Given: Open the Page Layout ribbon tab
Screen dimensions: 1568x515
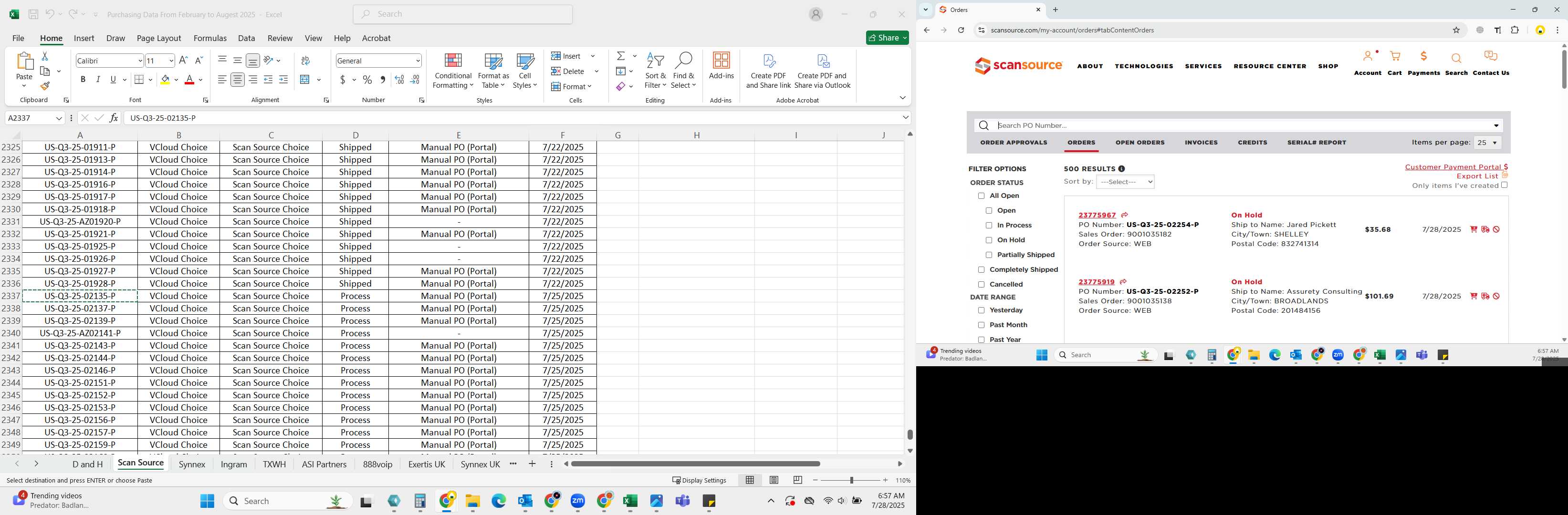Looking at the screenshot, I should coord(159,38).
